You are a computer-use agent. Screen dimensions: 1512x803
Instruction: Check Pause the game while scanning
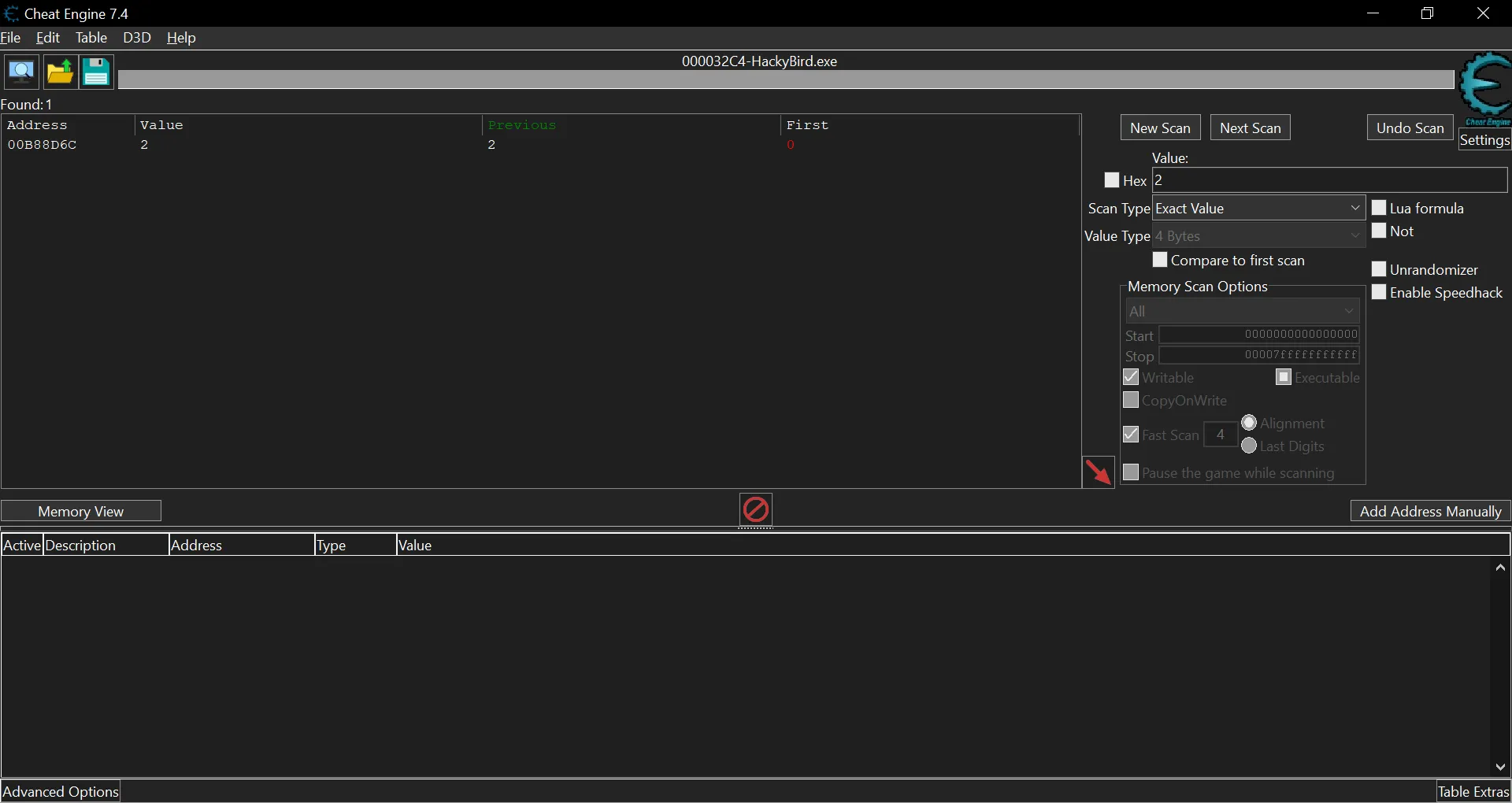pos(1131,472)
